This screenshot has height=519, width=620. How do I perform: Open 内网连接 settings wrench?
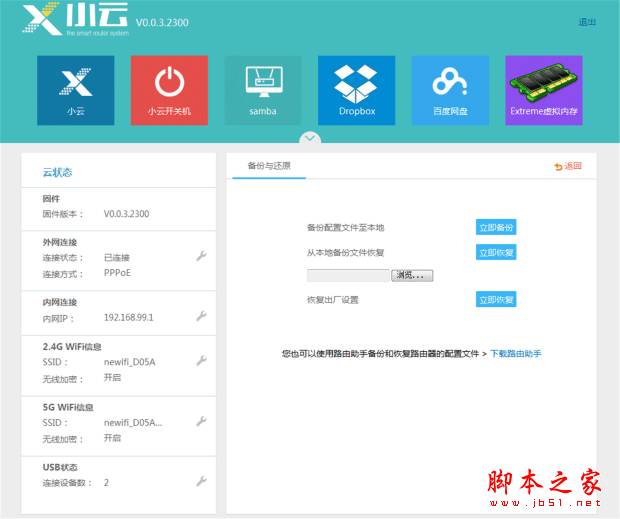(x=201, y=316)
